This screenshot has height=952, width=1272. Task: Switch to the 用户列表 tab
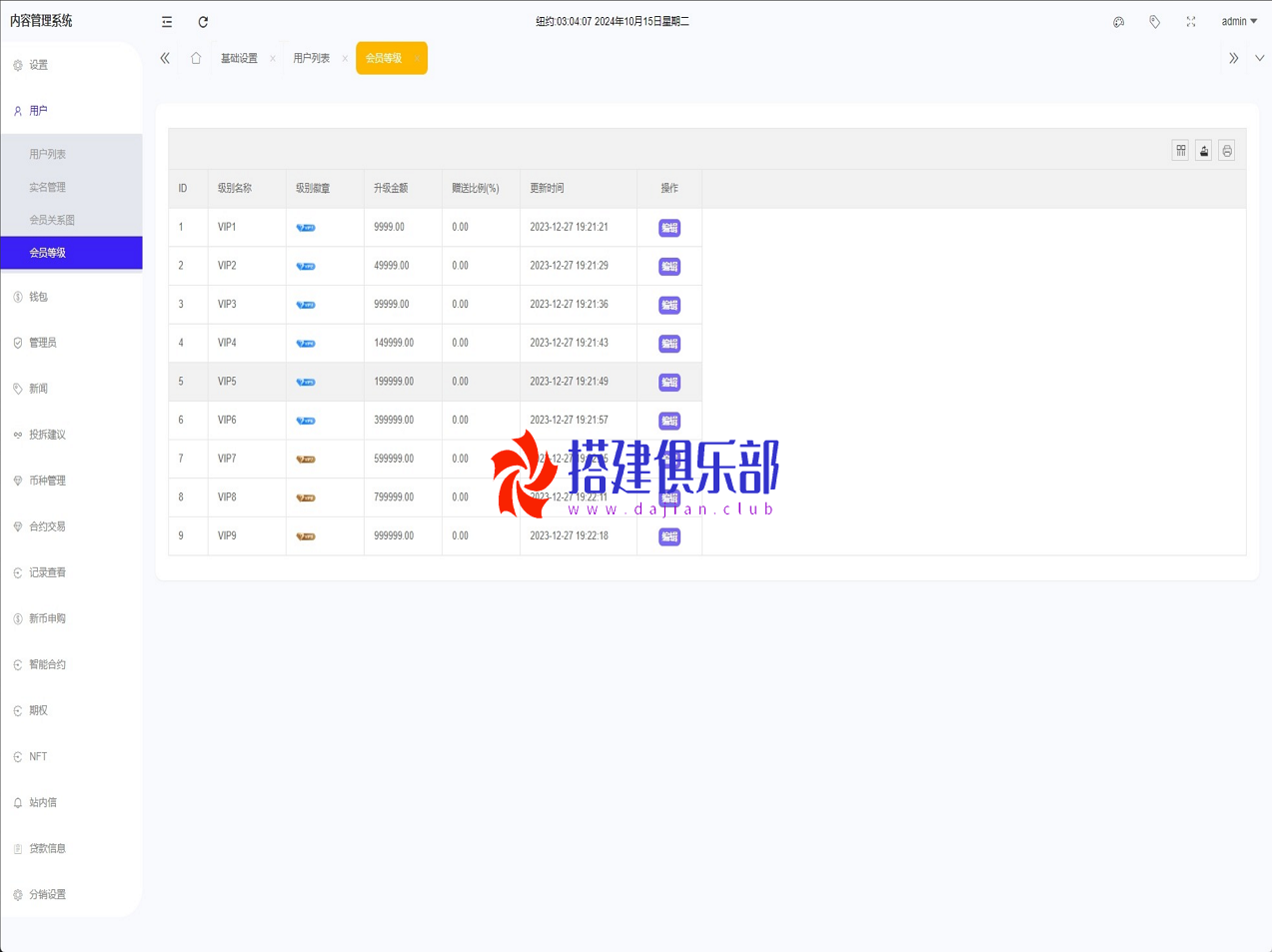[x=311, y=58]
